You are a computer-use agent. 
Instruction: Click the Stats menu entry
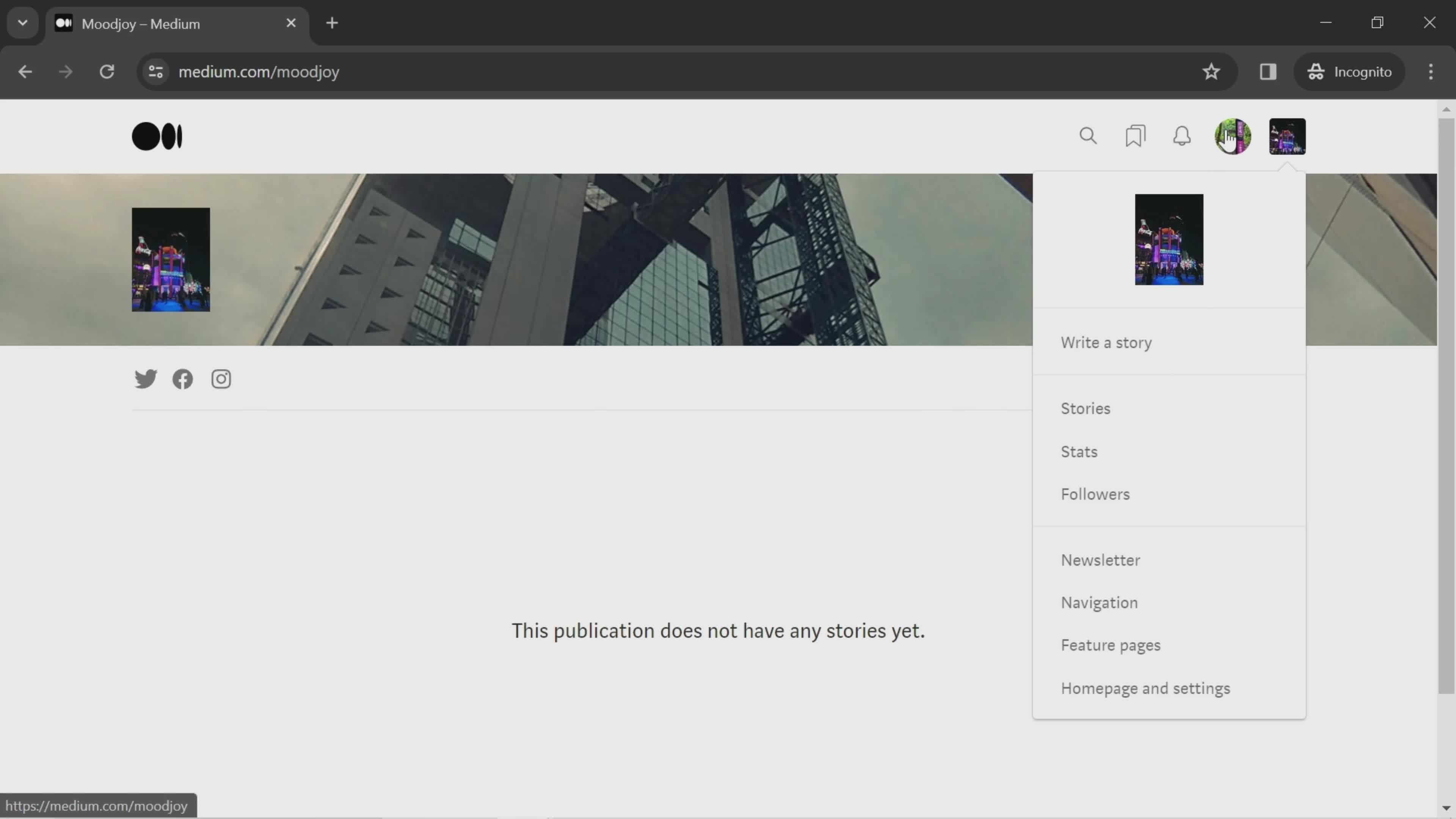(x=1079, y=451)
